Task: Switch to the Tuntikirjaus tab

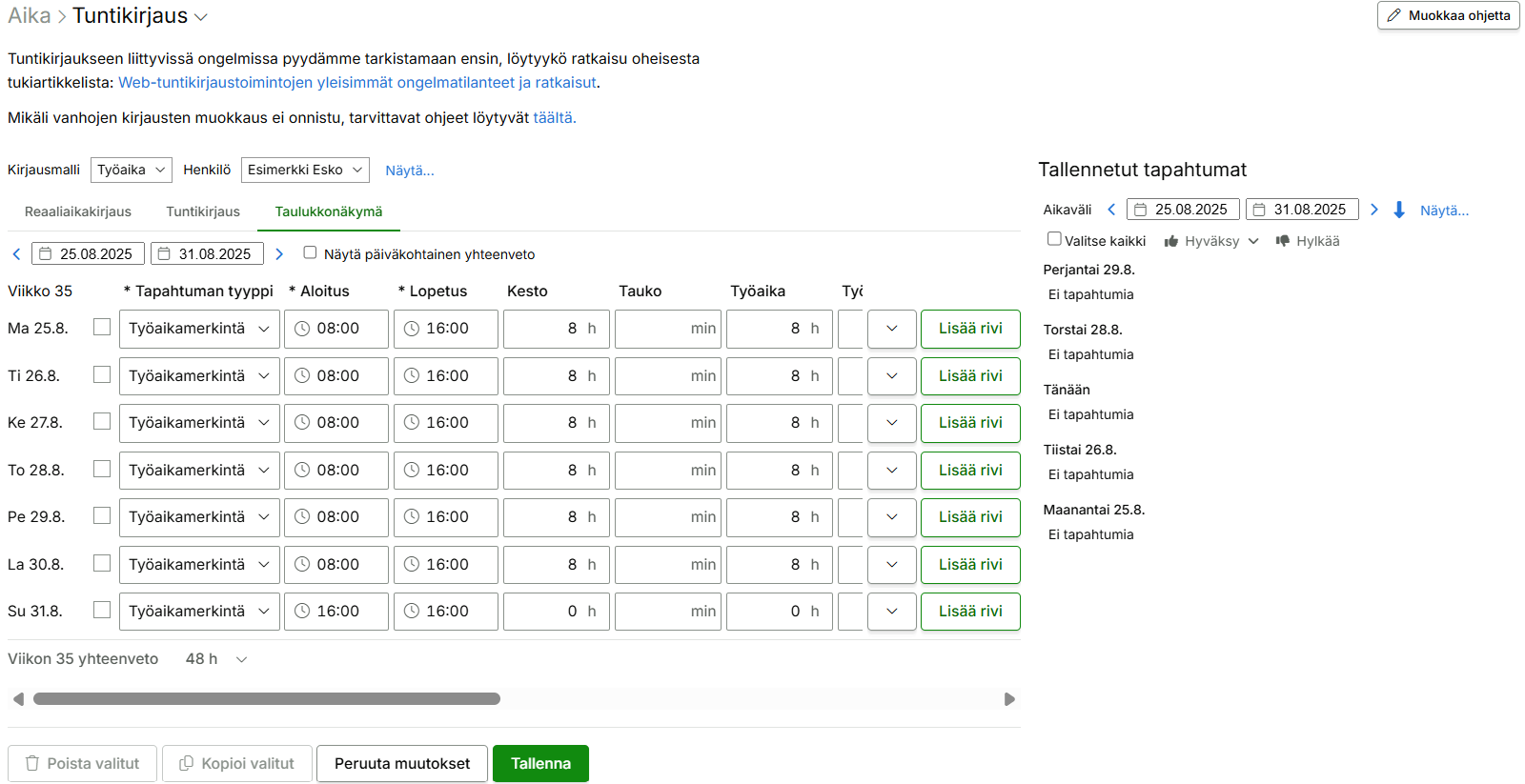Action: (203, 211)
